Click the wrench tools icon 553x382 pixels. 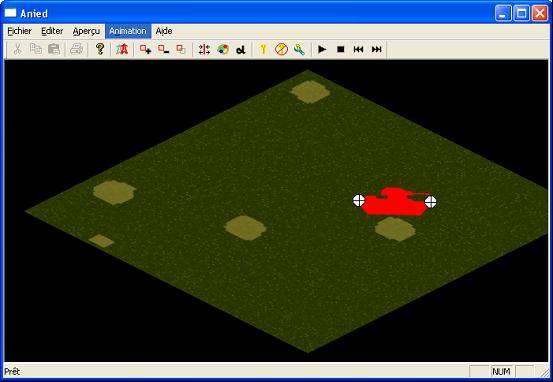tap(299, 49)
